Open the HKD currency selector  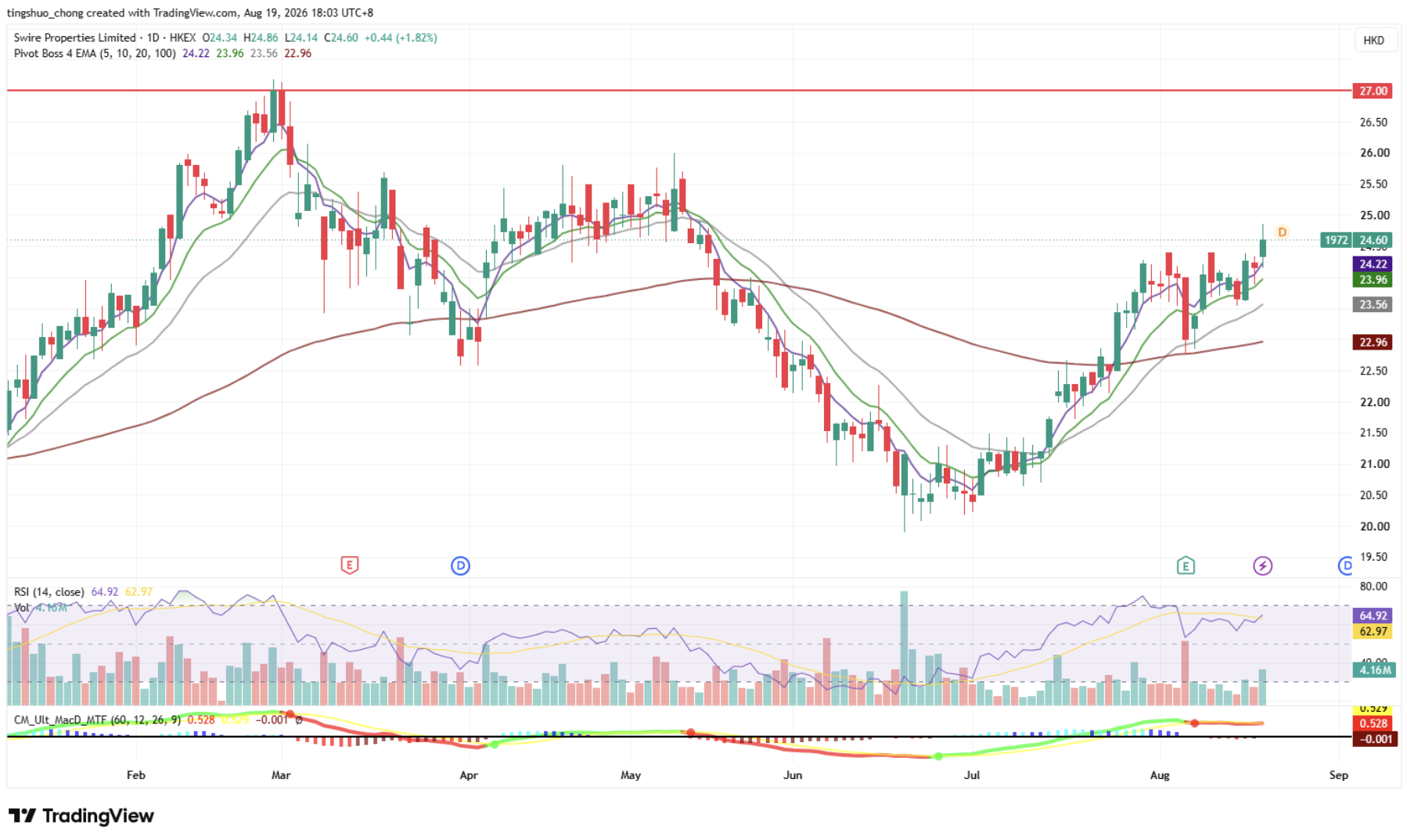point(1374,41)
